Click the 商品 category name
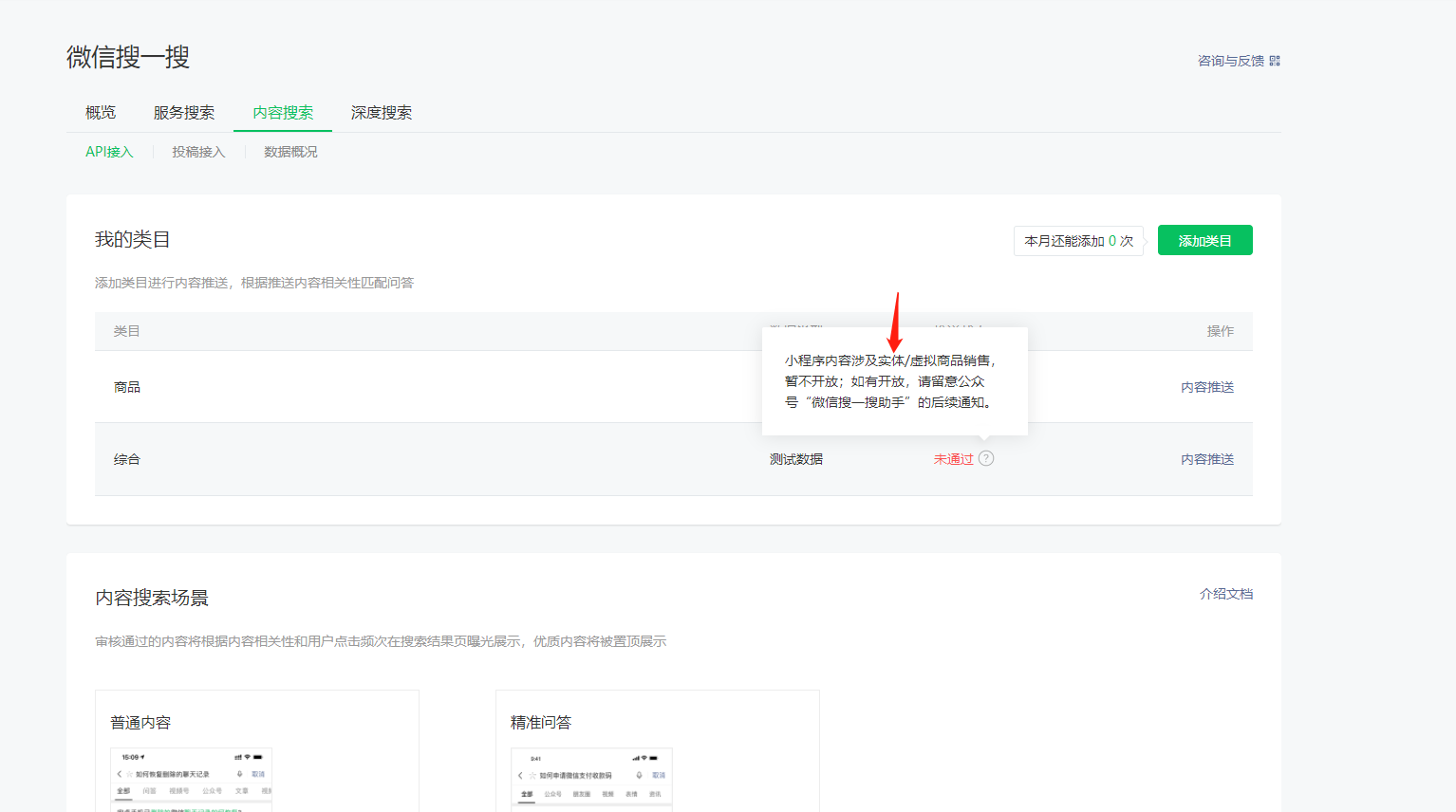The width and height of the screenshot is (1456, 812). pyautogui.click(x=127, y=387)
